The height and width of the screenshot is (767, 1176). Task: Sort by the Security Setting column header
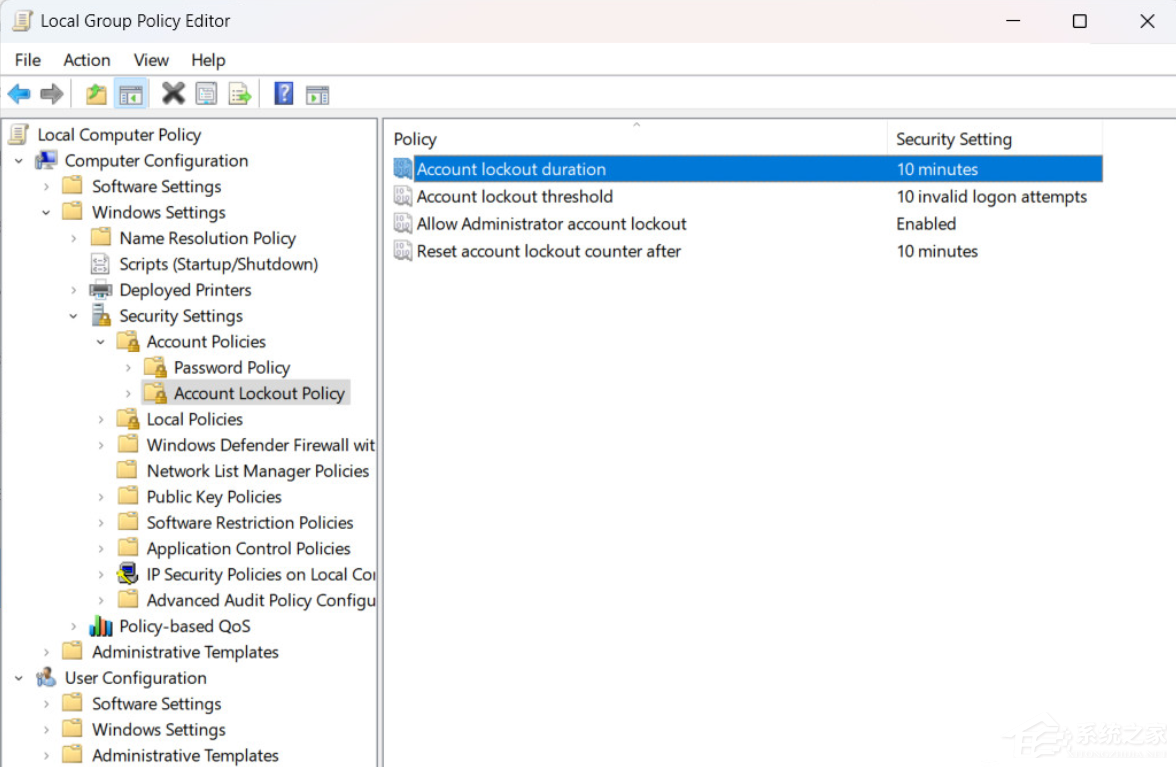click(953, 139)
